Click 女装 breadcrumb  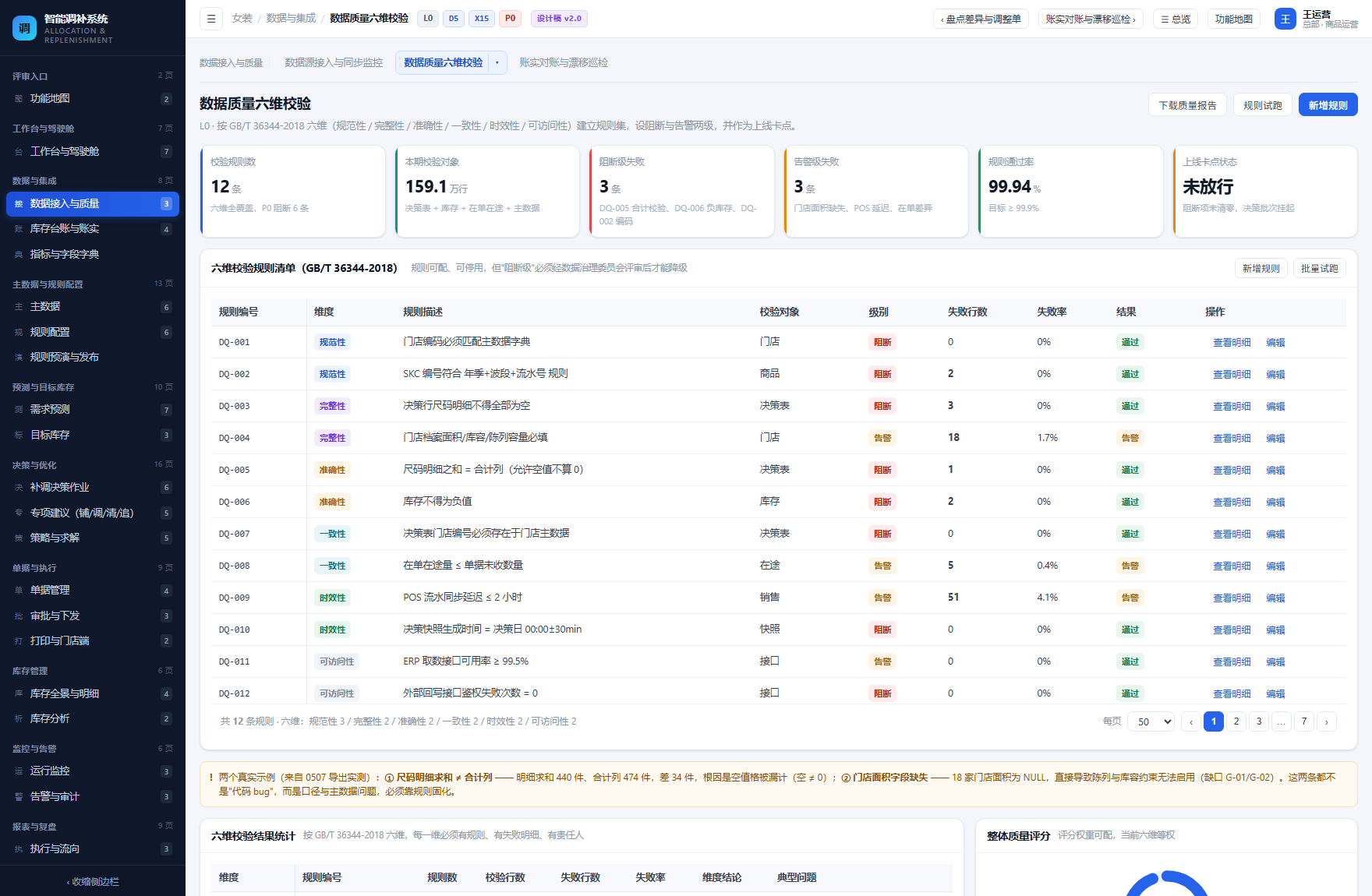pyautogui.click(x=242, y=19)
